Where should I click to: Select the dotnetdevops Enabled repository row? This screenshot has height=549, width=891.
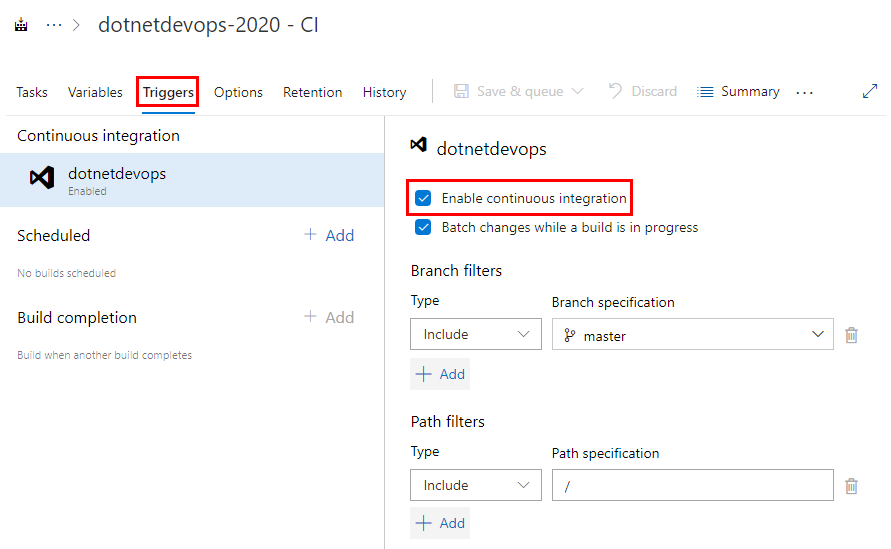pyautogui.click(x=192, y=180)
